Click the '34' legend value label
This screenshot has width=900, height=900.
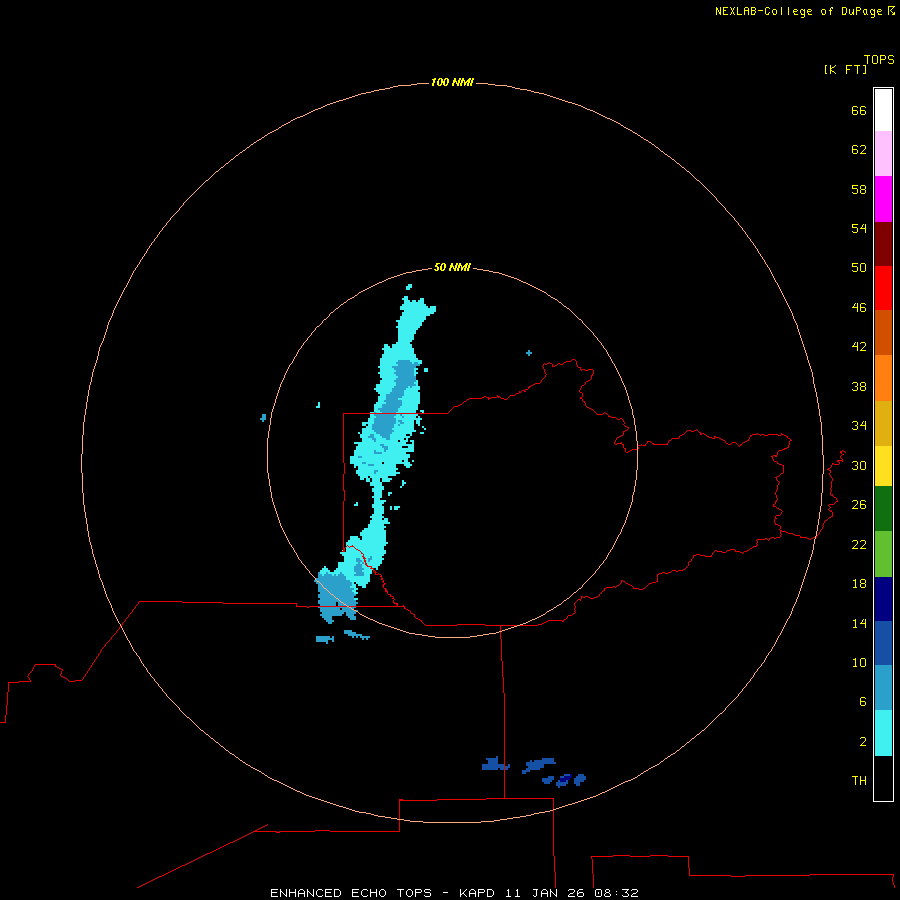point(859,425)
